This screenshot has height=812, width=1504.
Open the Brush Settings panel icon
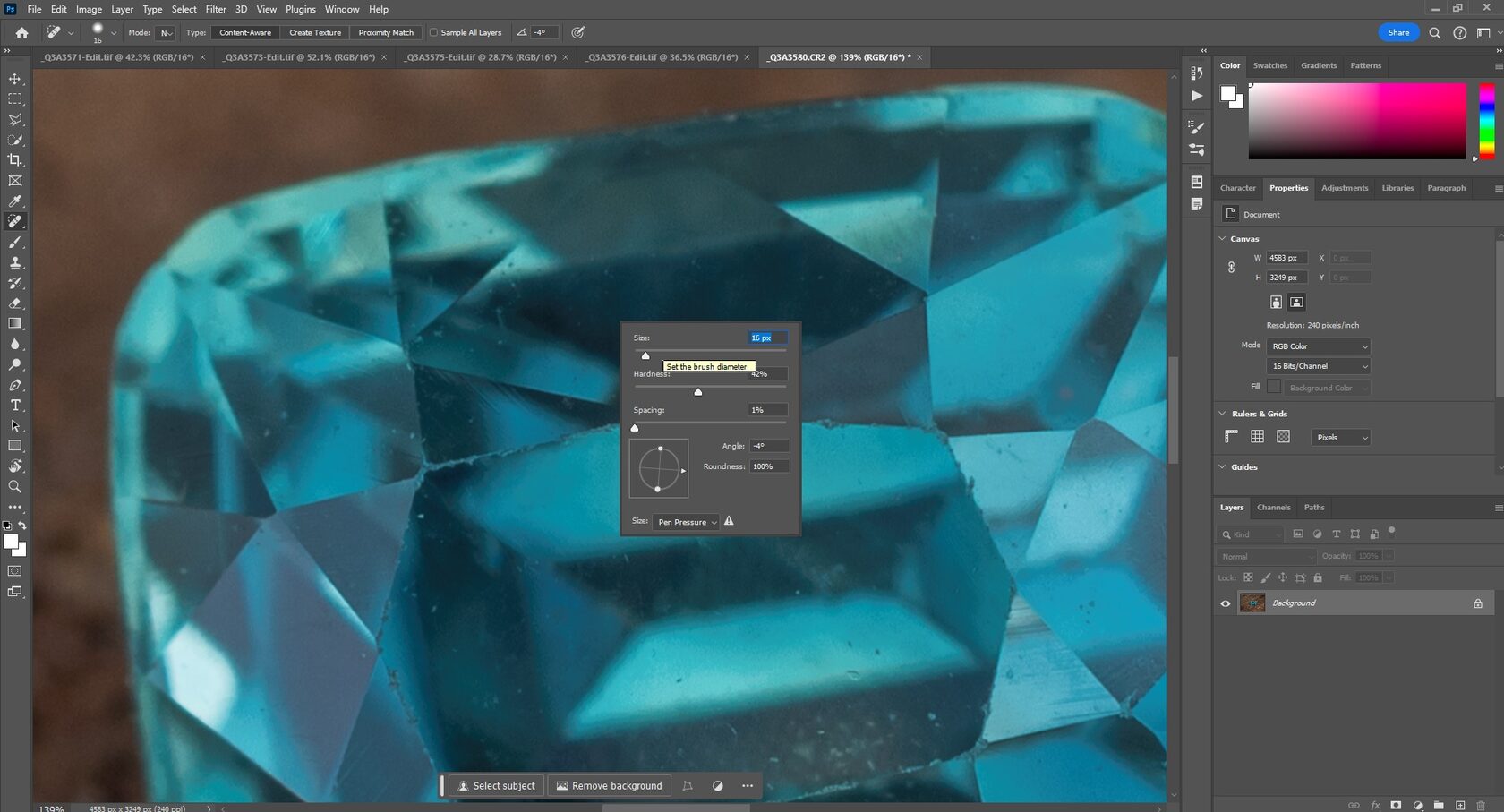click(1197, 127)
